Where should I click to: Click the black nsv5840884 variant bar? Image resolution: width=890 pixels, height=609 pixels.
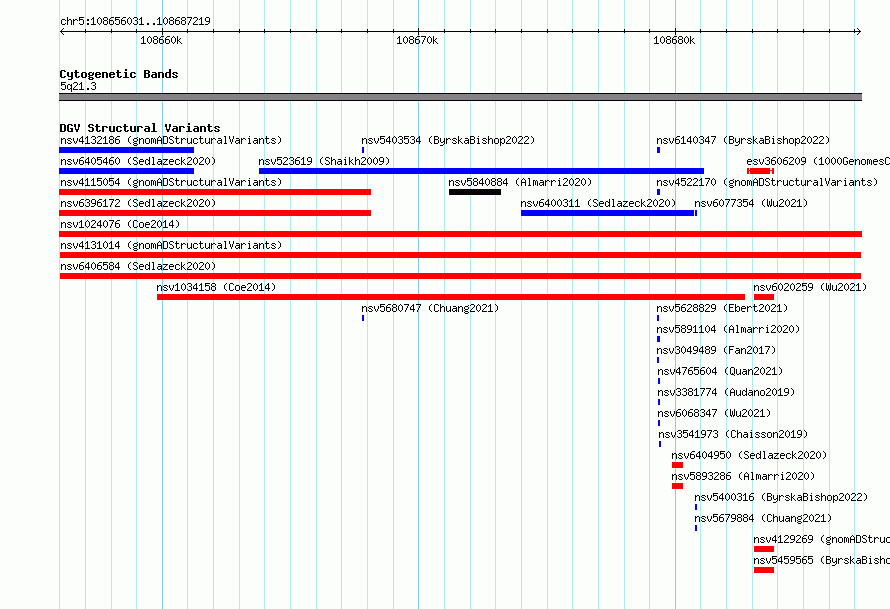(475, 192)
